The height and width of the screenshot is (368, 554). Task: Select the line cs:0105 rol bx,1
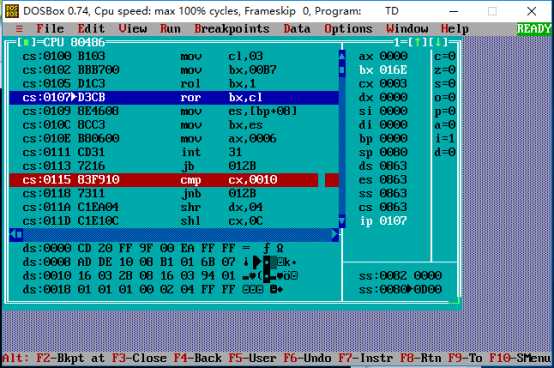tap(174, 83)
